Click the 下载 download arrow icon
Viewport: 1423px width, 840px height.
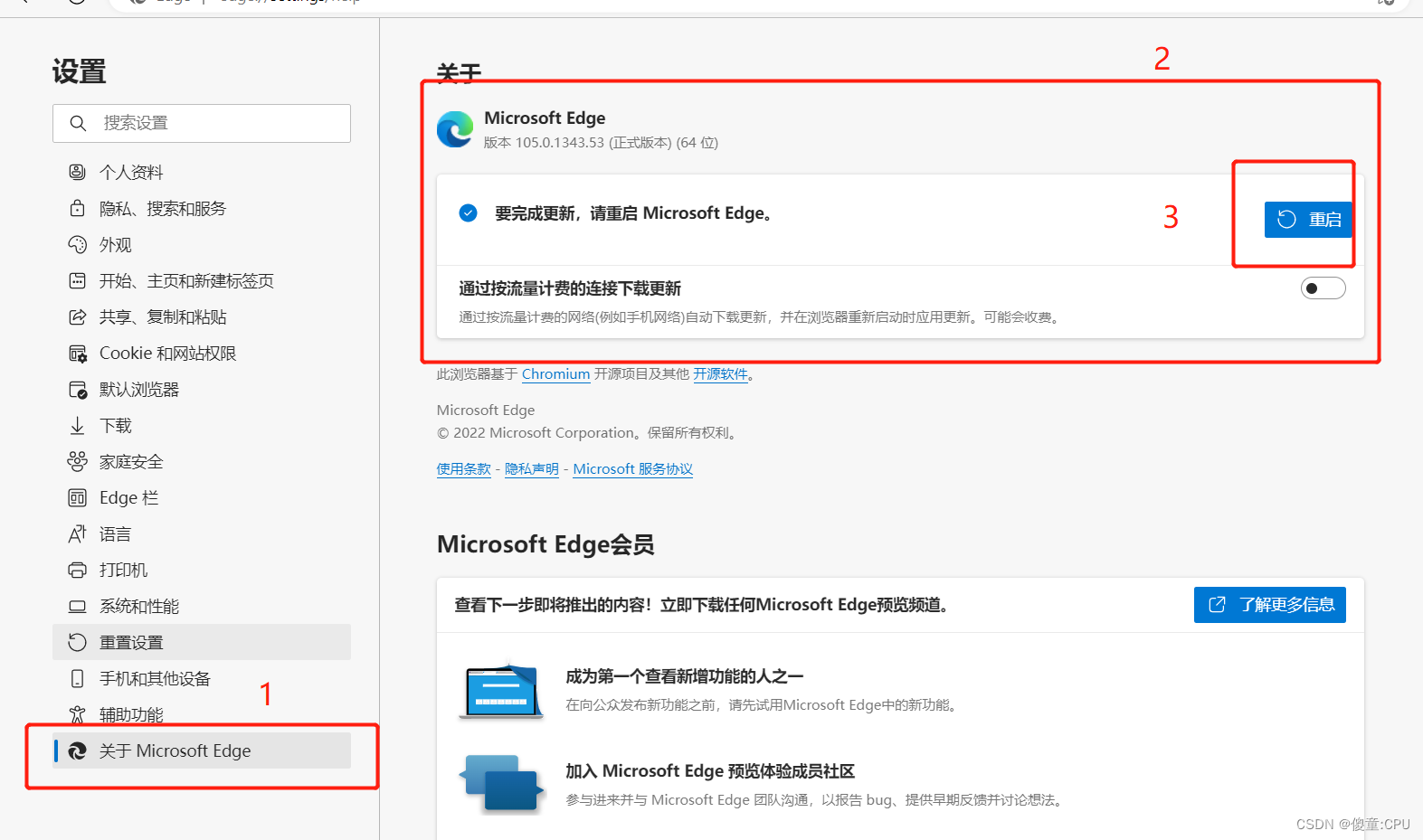[78, 425]
